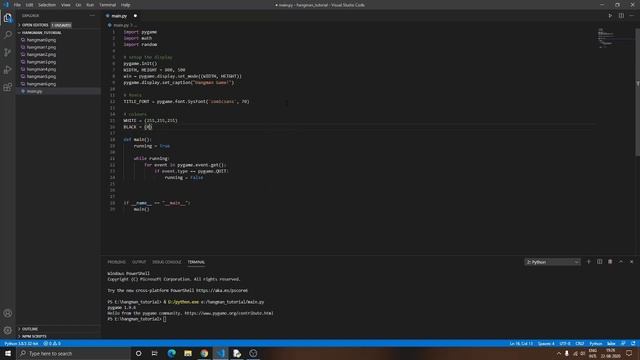Change encoding via UTF-8 in status bar
This screenshot has width=640, height=360.
pyautogui.click(x=565, y=344)
